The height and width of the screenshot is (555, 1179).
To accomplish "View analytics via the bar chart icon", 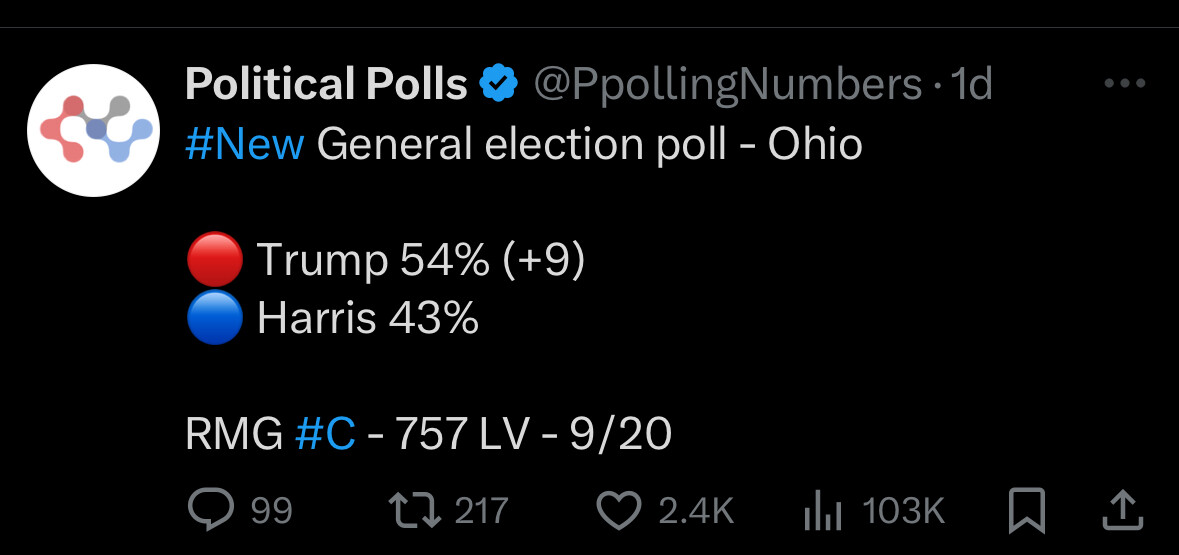I will [824, 512].
